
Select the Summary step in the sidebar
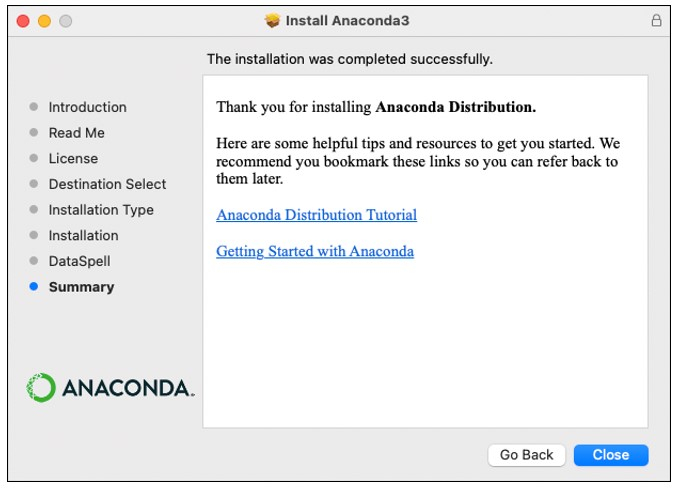pyautogui.click(x=81, y=287)
